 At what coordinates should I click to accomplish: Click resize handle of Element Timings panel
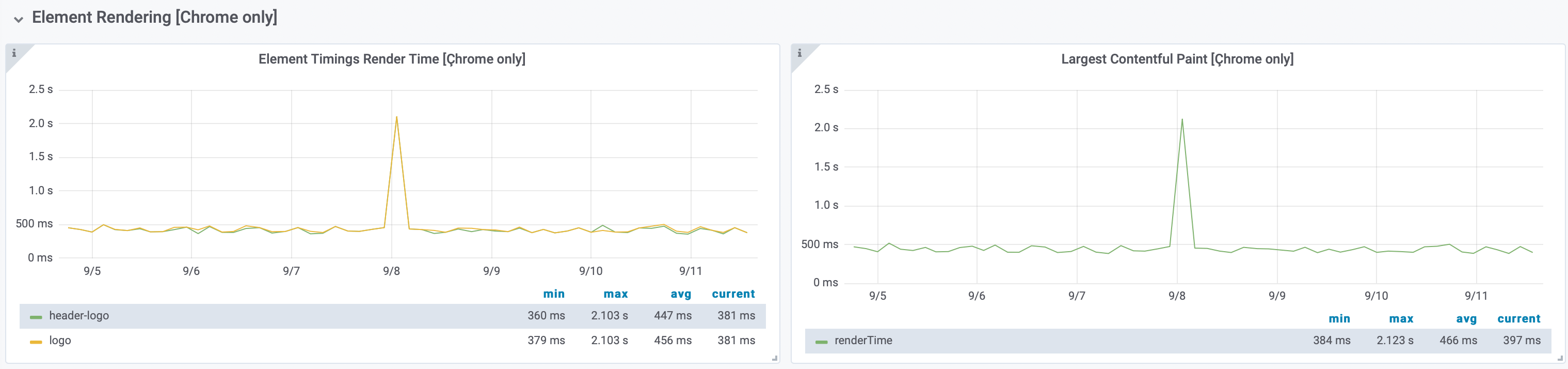[x=774, y=359]
